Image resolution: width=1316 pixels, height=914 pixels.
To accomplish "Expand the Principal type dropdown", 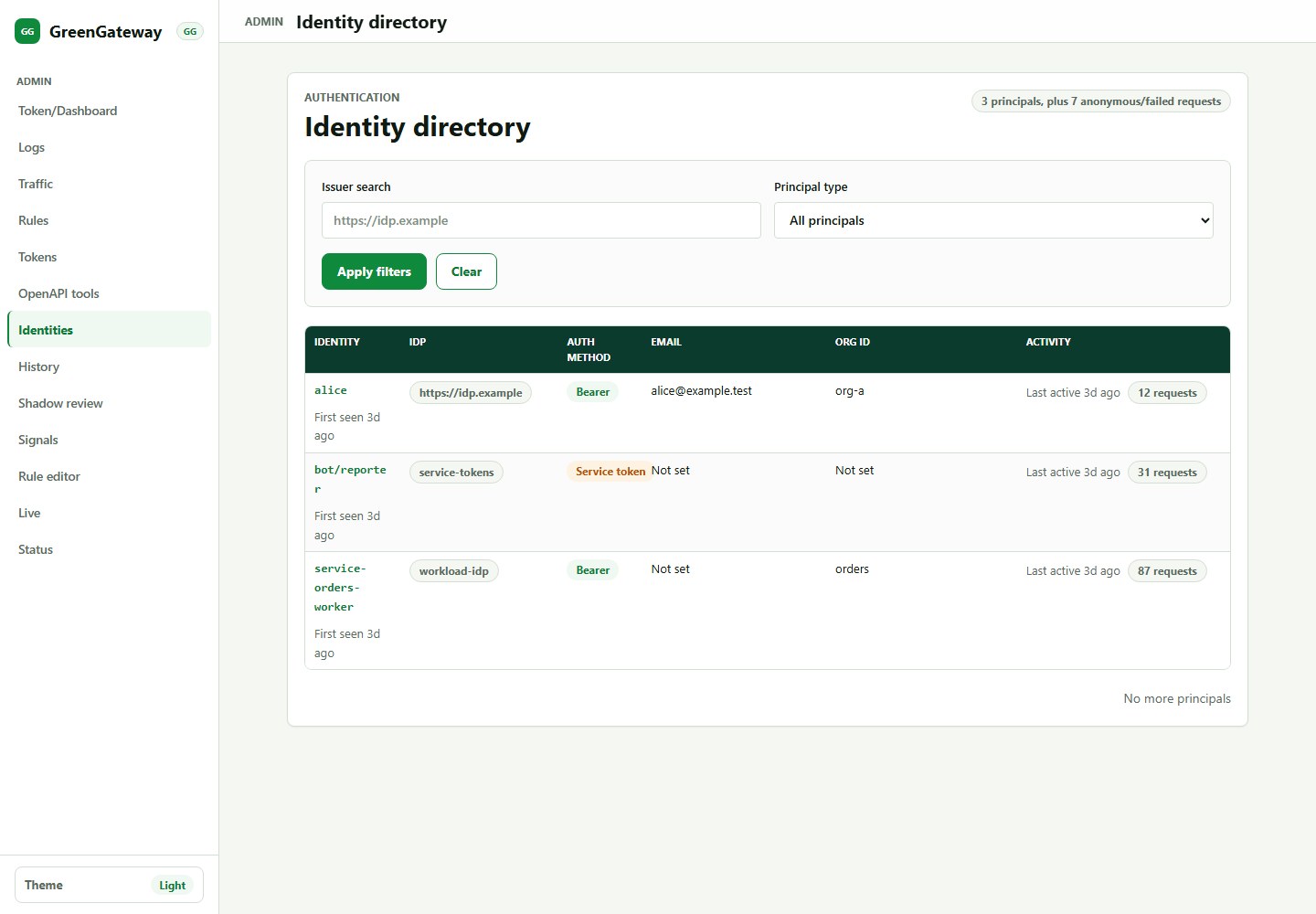I will point(993,220).
